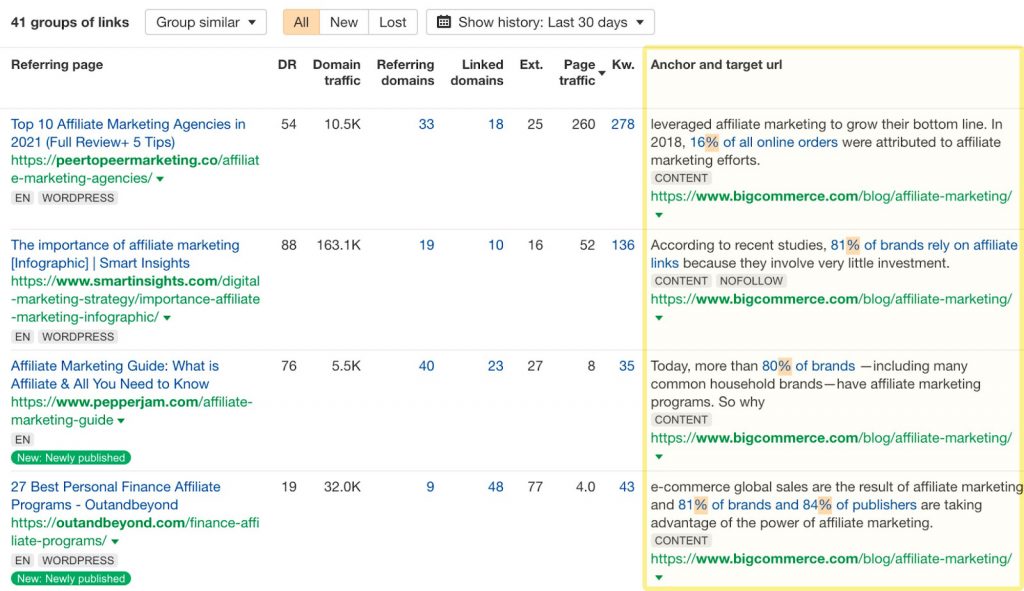The height and width of the screenshot is (591, 1024).
Task: Expand the pepperjam.com URL dropdown arrow
Action: 121,421
